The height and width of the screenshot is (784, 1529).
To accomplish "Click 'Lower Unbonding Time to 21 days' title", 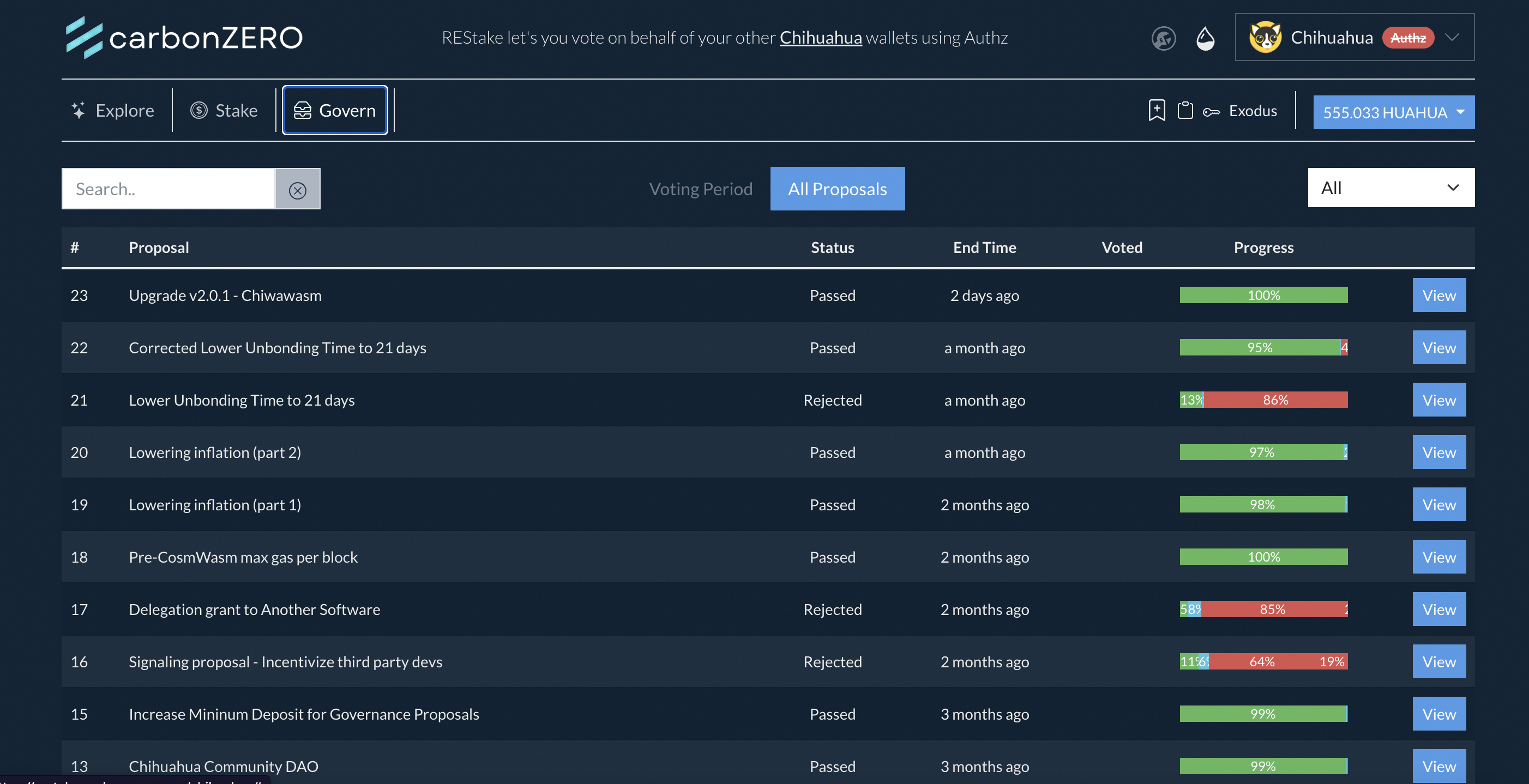I will 242,400.
